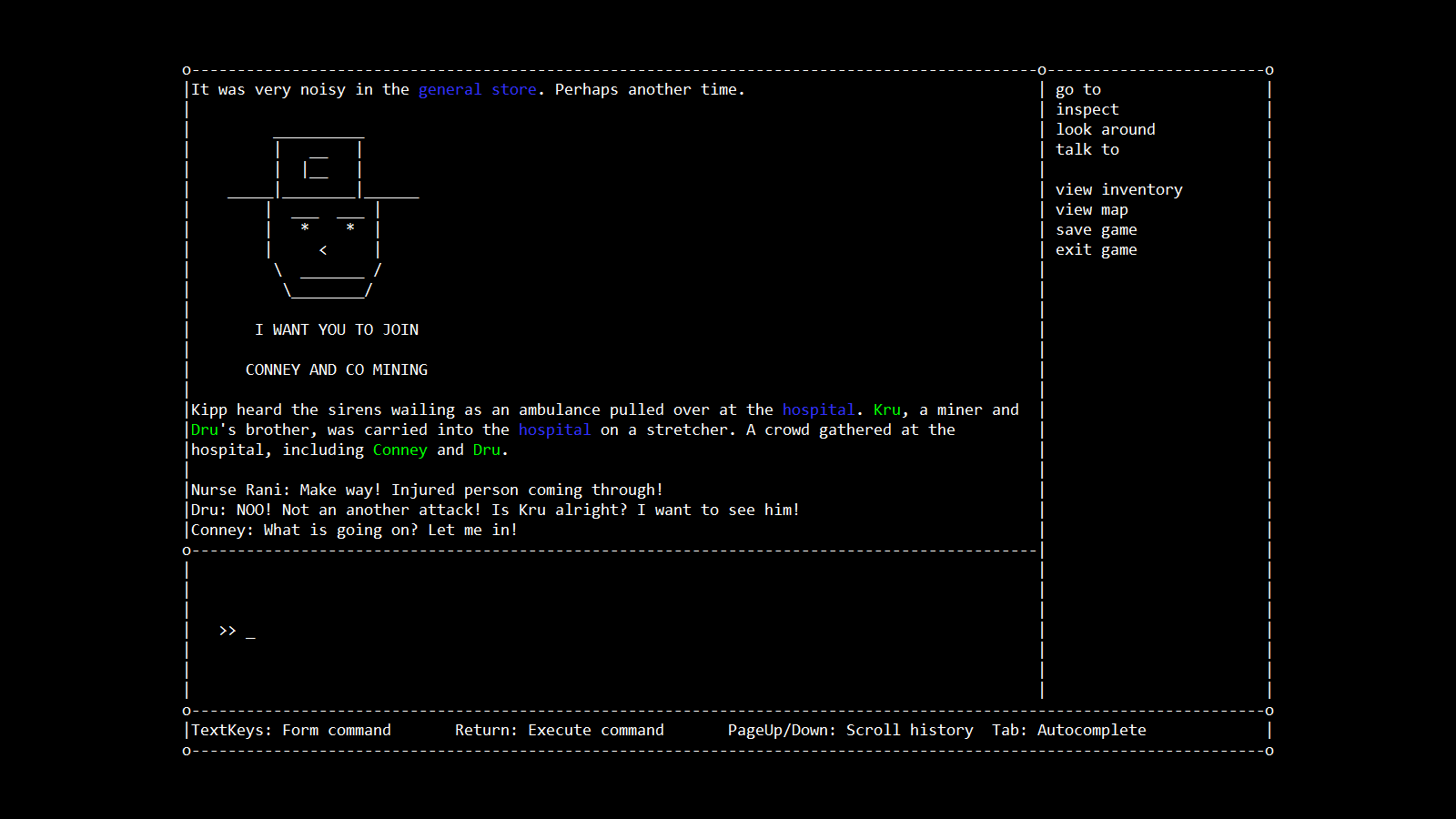Click 'Tab: Autocomplete' hint

point(1069,730)
